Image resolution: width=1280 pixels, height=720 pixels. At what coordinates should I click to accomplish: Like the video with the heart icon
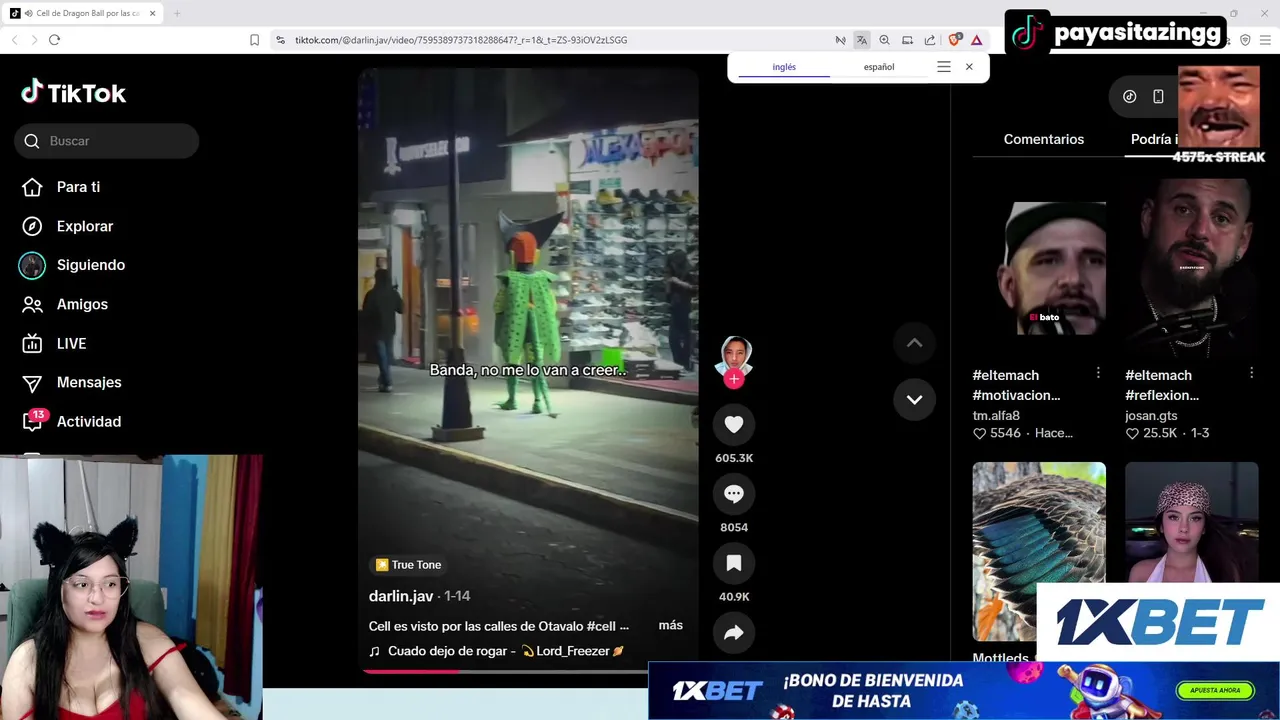tap(734, 424)
